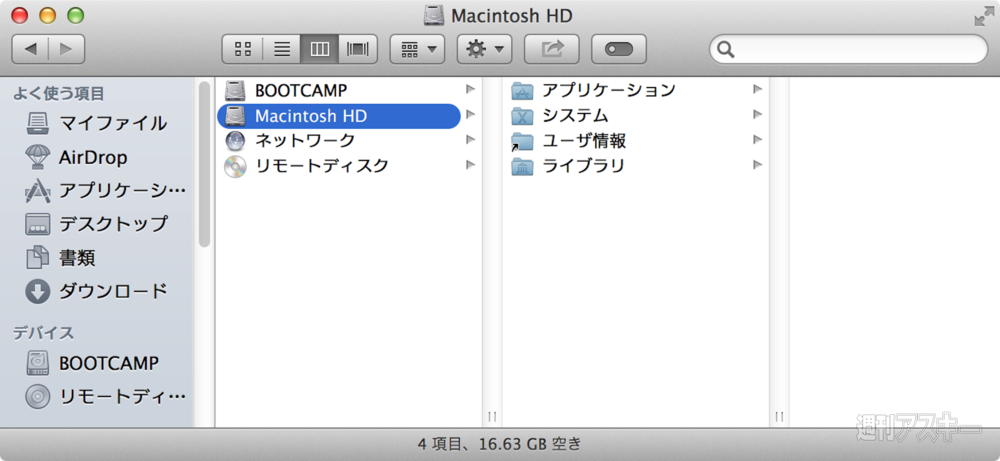Click the リモートディ… disc icon in sidebar
This screenshot has height=461, width=1000.
[38, 397]
